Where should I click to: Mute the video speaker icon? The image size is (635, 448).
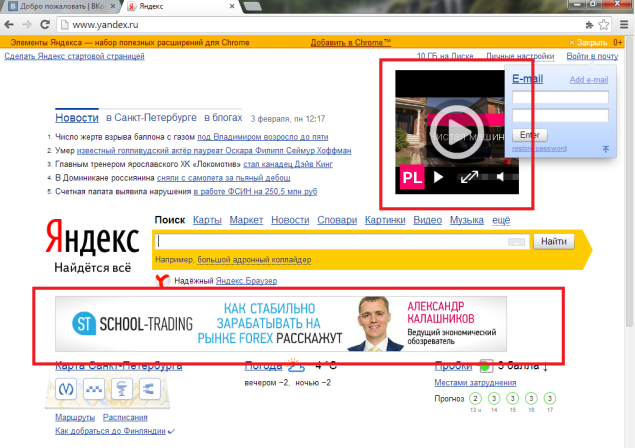click(501, 177)
